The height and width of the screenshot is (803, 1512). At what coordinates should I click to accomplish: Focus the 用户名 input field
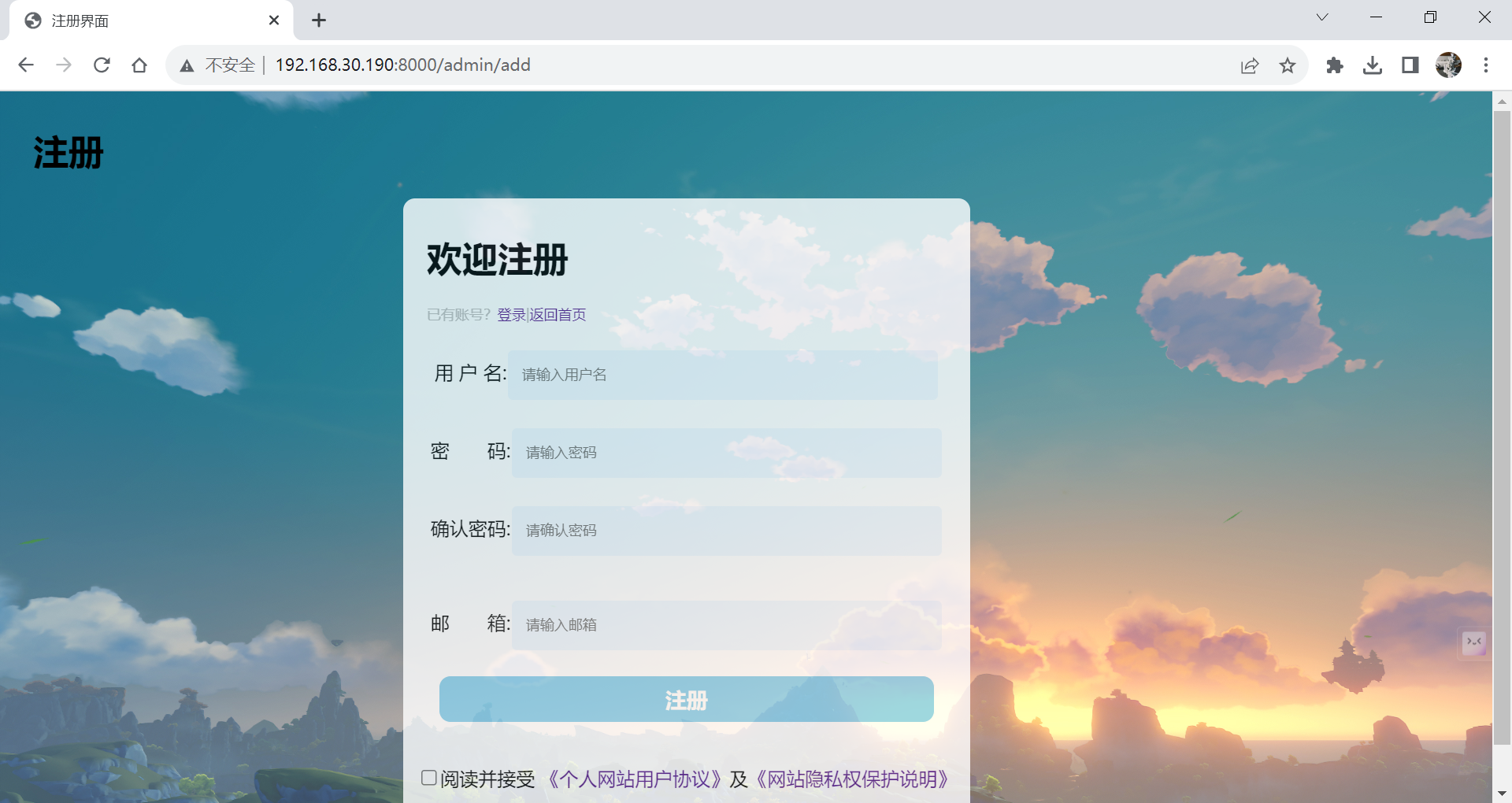tap(723, 375)
